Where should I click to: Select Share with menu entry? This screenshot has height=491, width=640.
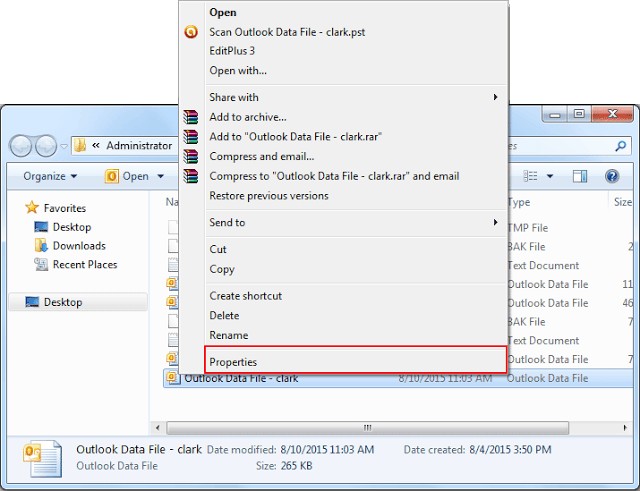click(x=234, y=97)
